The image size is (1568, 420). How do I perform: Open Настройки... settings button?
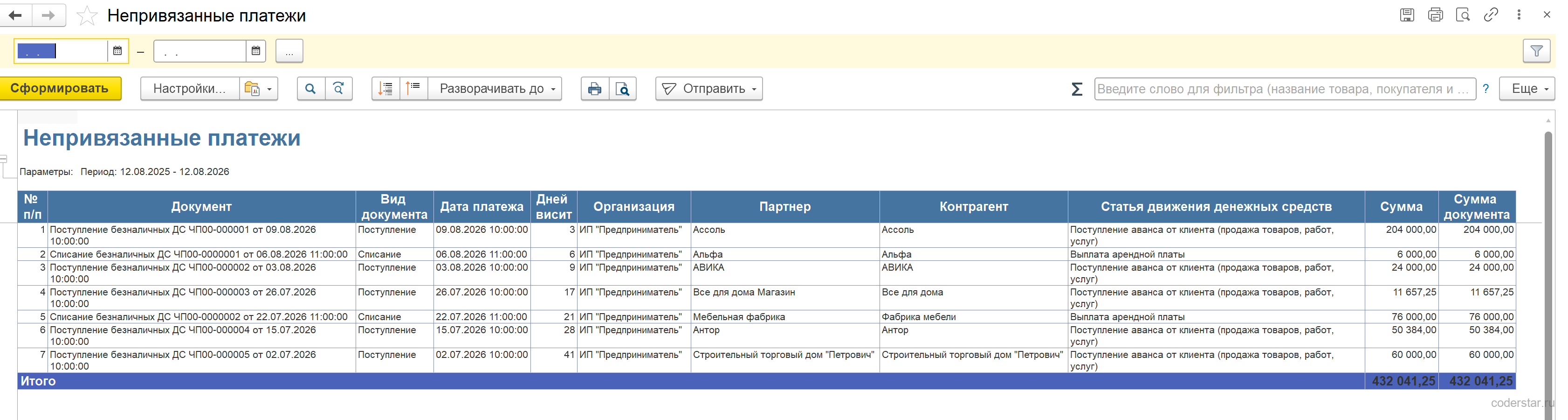click(190, 89)
